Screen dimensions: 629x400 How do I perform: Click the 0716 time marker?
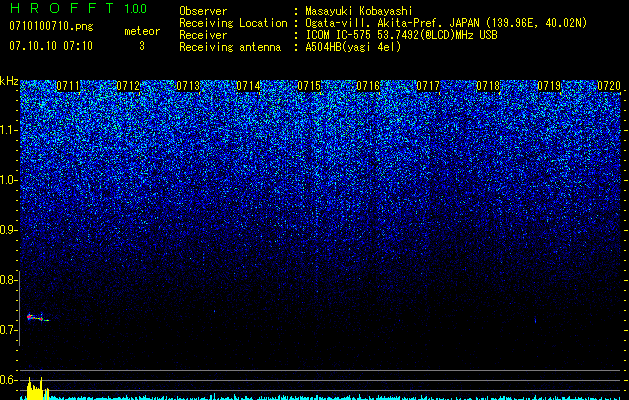point(368,86)
